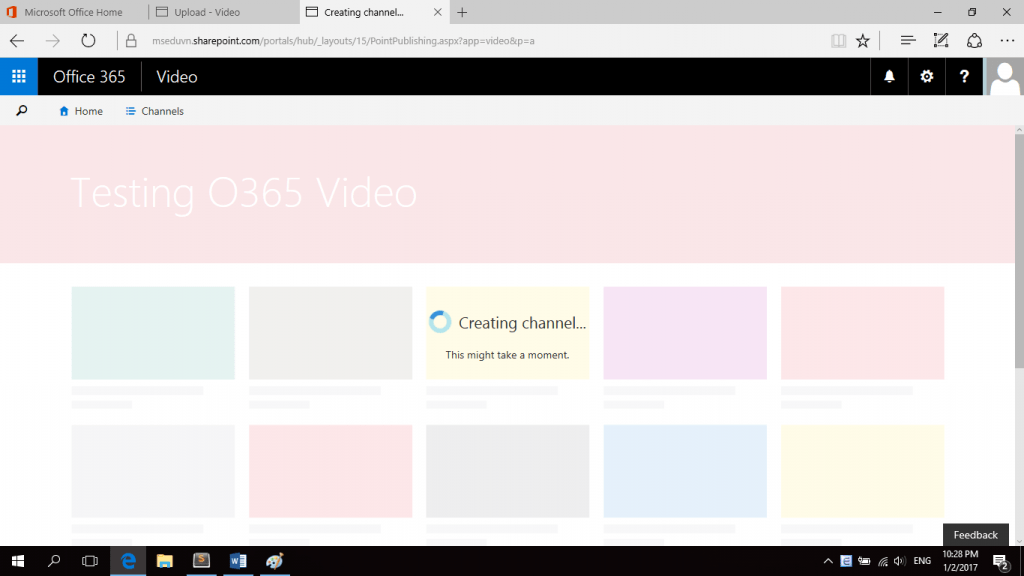Screen dimensions: 1024x576
Task: Open the volume control in tray
Action: (x=899, y=561)
